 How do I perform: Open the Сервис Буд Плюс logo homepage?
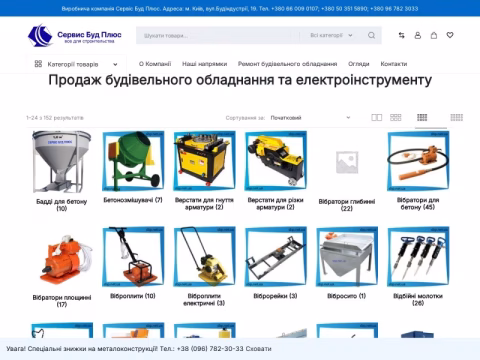click(x=75, y=35)
